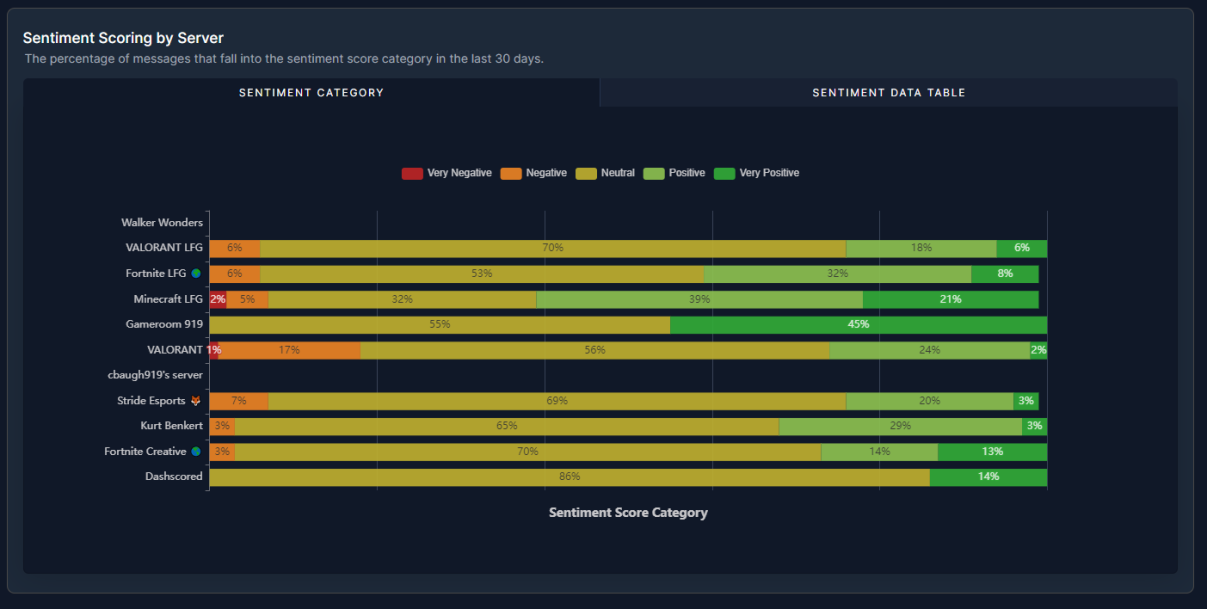Click Kurt Benkert's 29% positive segment
The width and height of the screenshot is (1207, 609).
coord(900,426)
